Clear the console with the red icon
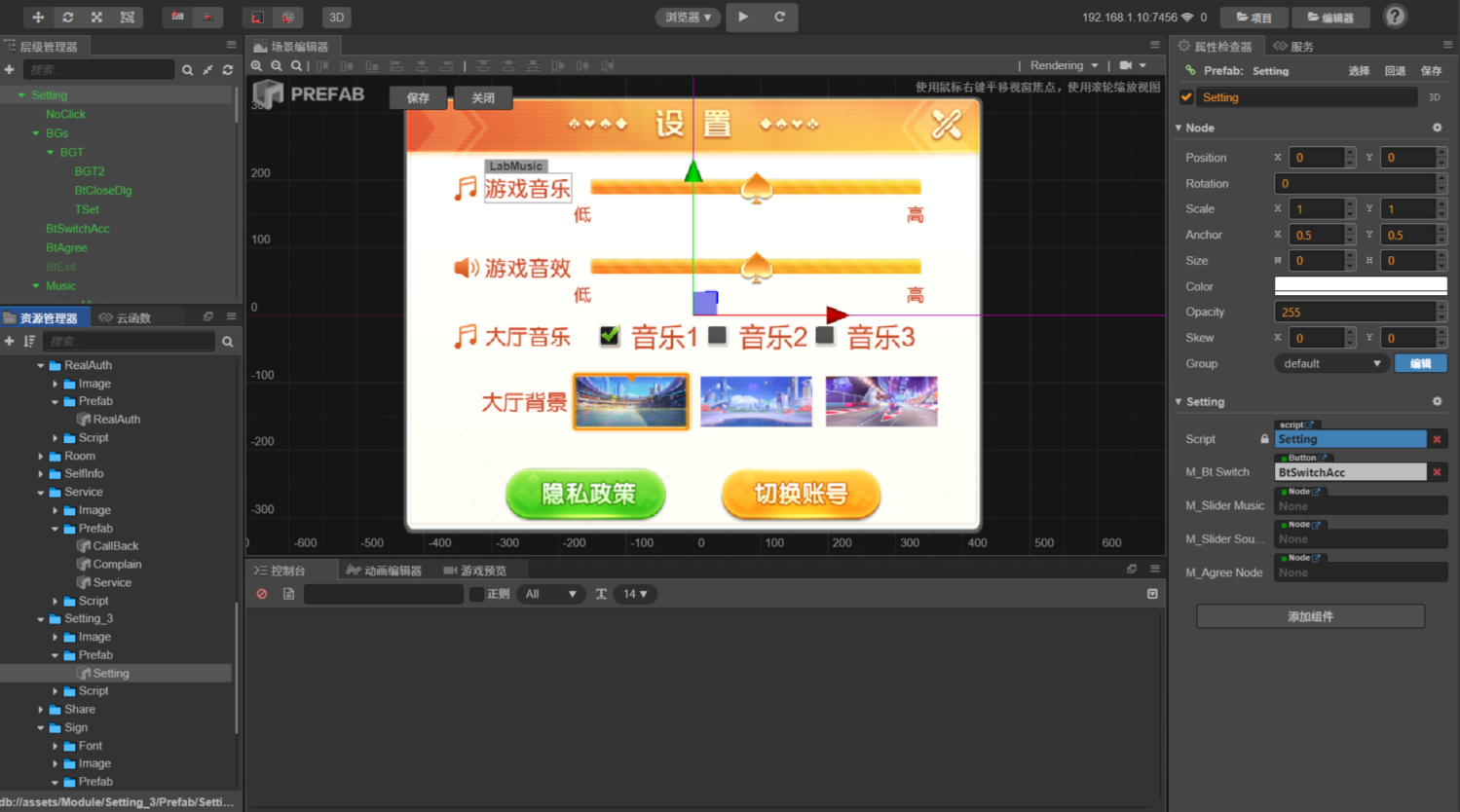 (x=262, y=594)
